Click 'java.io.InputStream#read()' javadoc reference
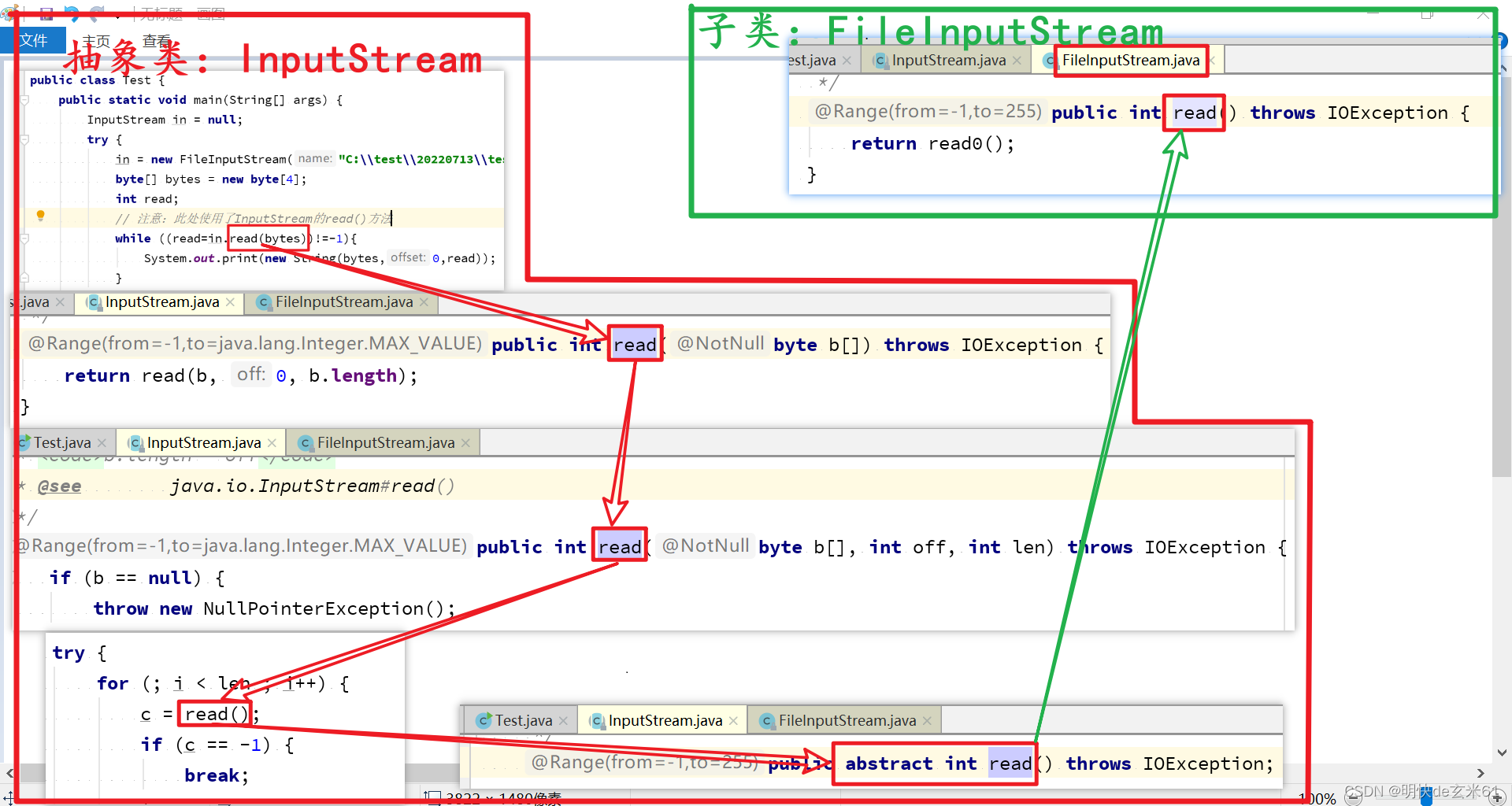Screen dimensions: 1512x806 pos(313,486)
